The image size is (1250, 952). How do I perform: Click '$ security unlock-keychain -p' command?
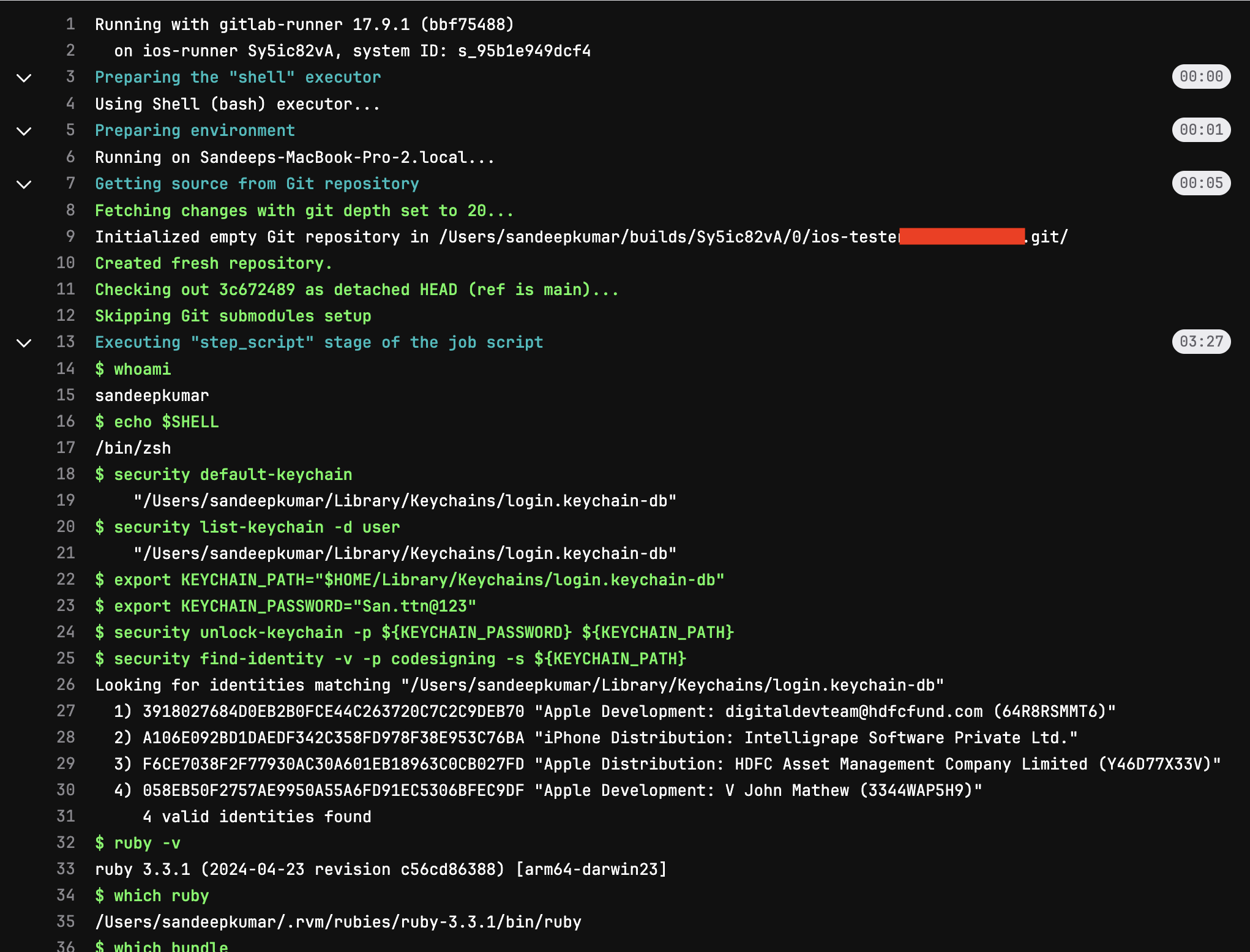click(414, 632)
